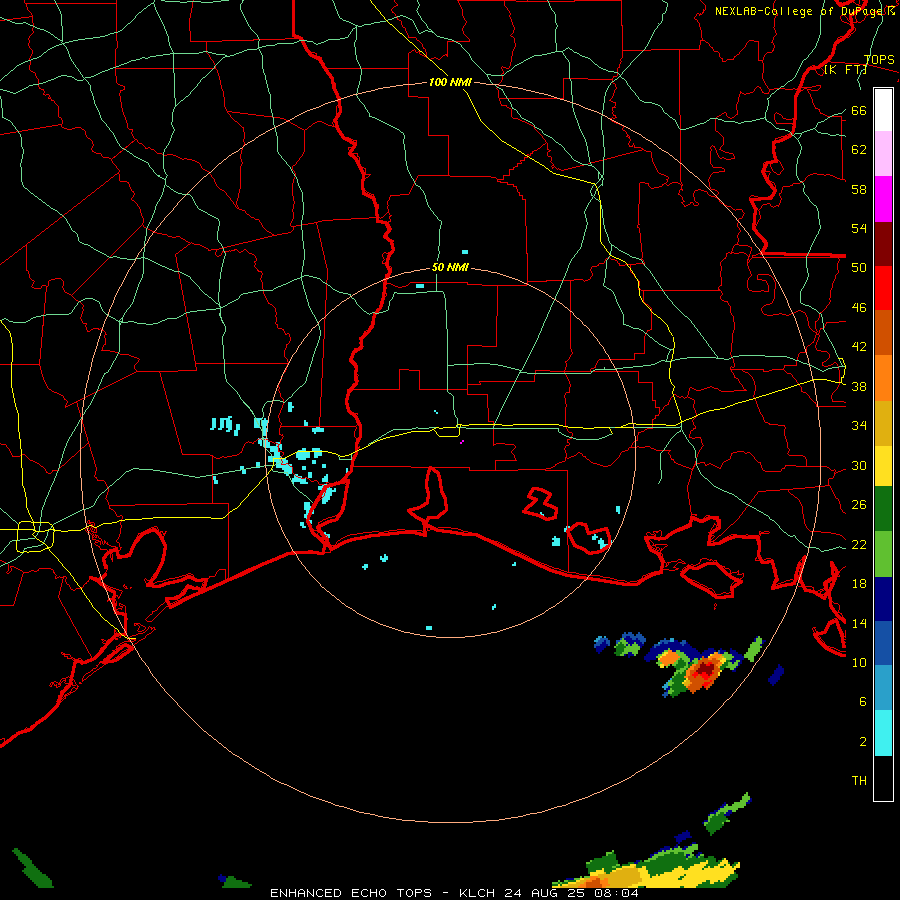Click the '42' legend value
The image size is (900, 900).
click(859, 347)
